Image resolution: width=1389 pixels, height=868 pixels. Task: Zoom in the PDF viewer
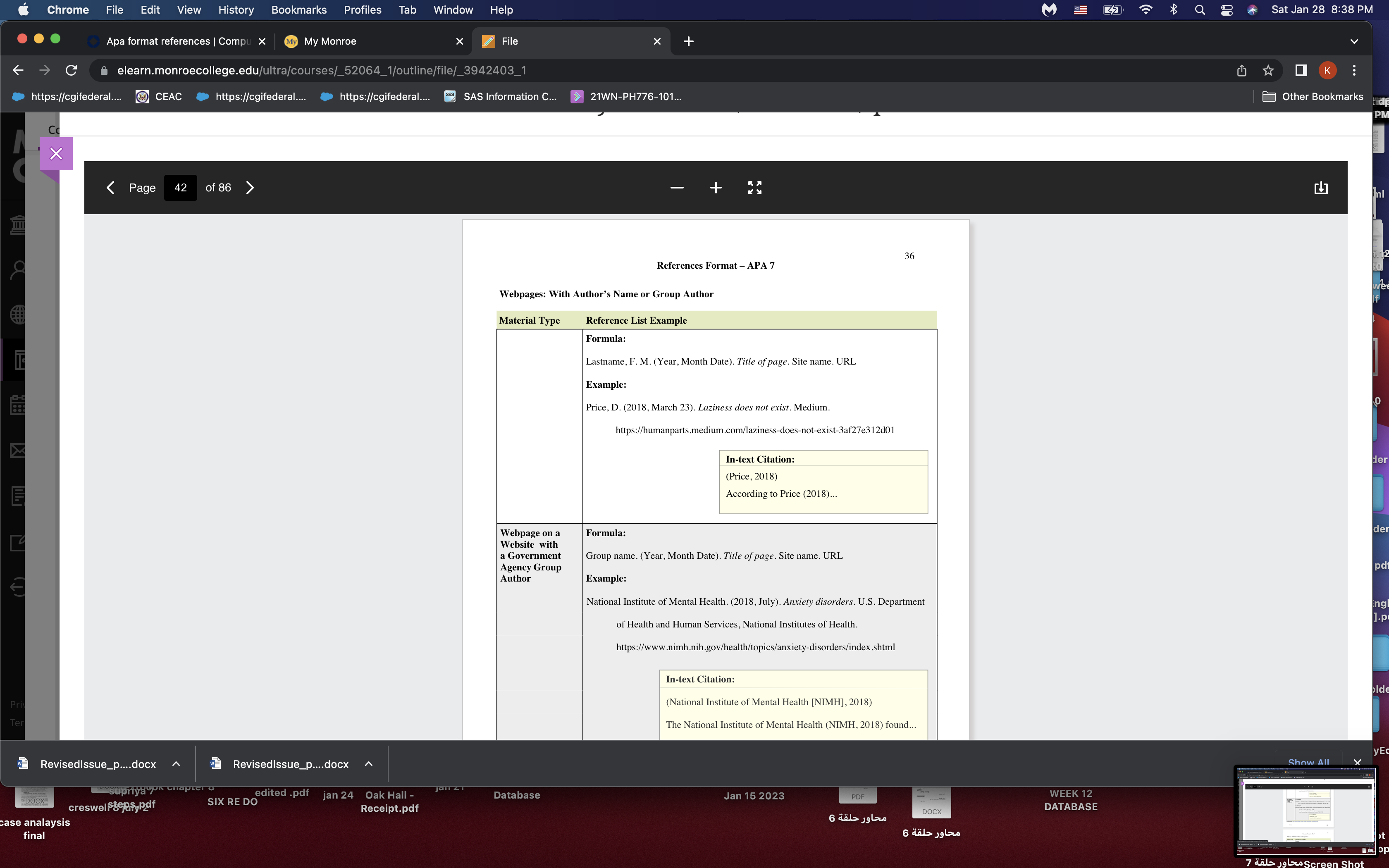716,188
